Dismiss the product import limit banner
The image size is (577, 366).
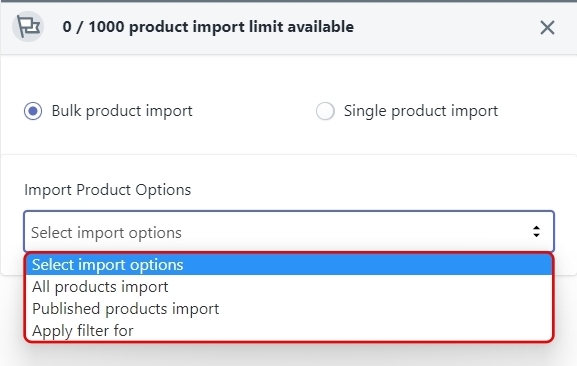point(547,28)
